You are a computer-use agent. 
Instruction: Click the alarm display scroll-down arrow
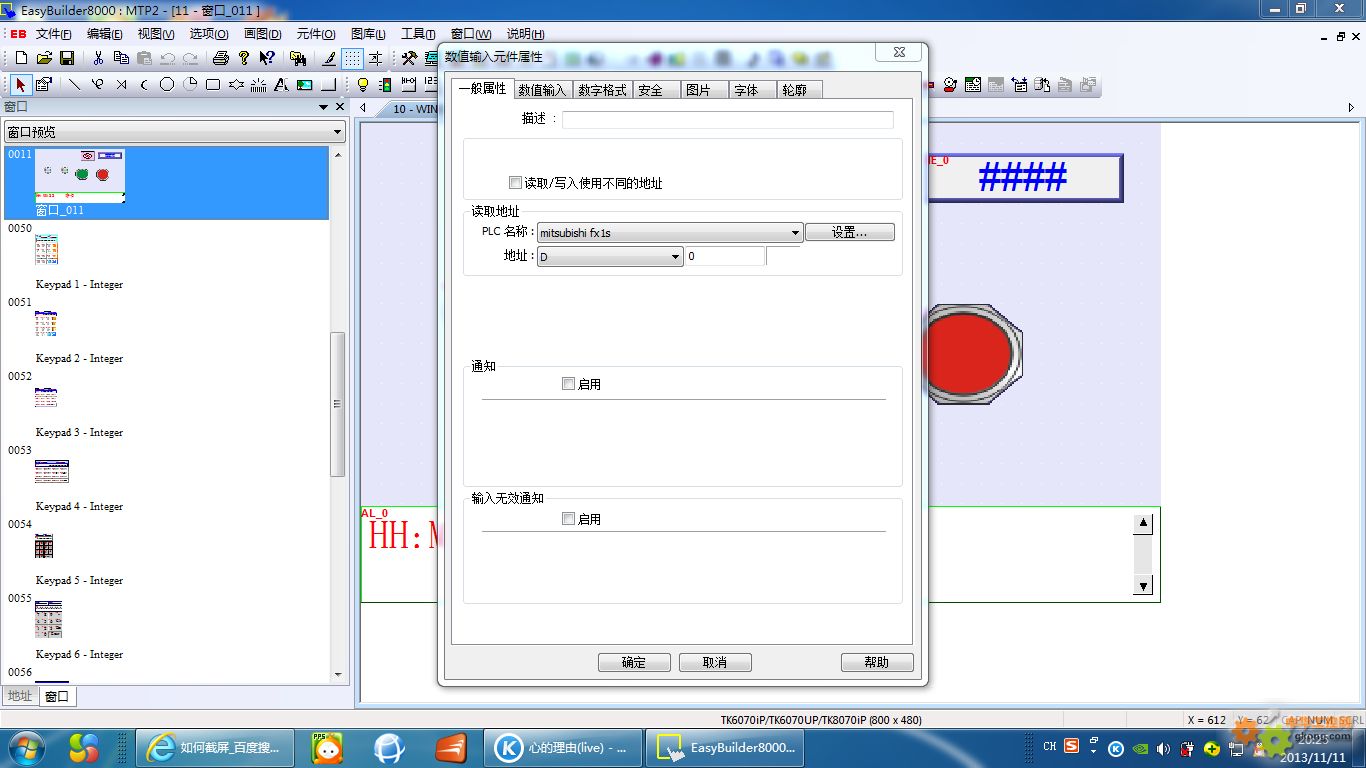[1144, 586]
